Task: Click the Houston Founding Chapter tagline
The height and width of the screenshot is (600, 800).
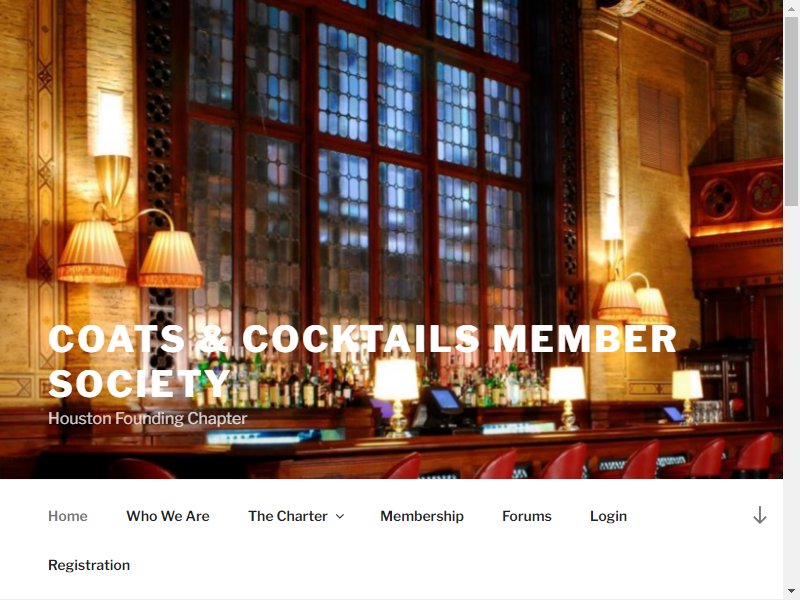Action: [147, 418]
